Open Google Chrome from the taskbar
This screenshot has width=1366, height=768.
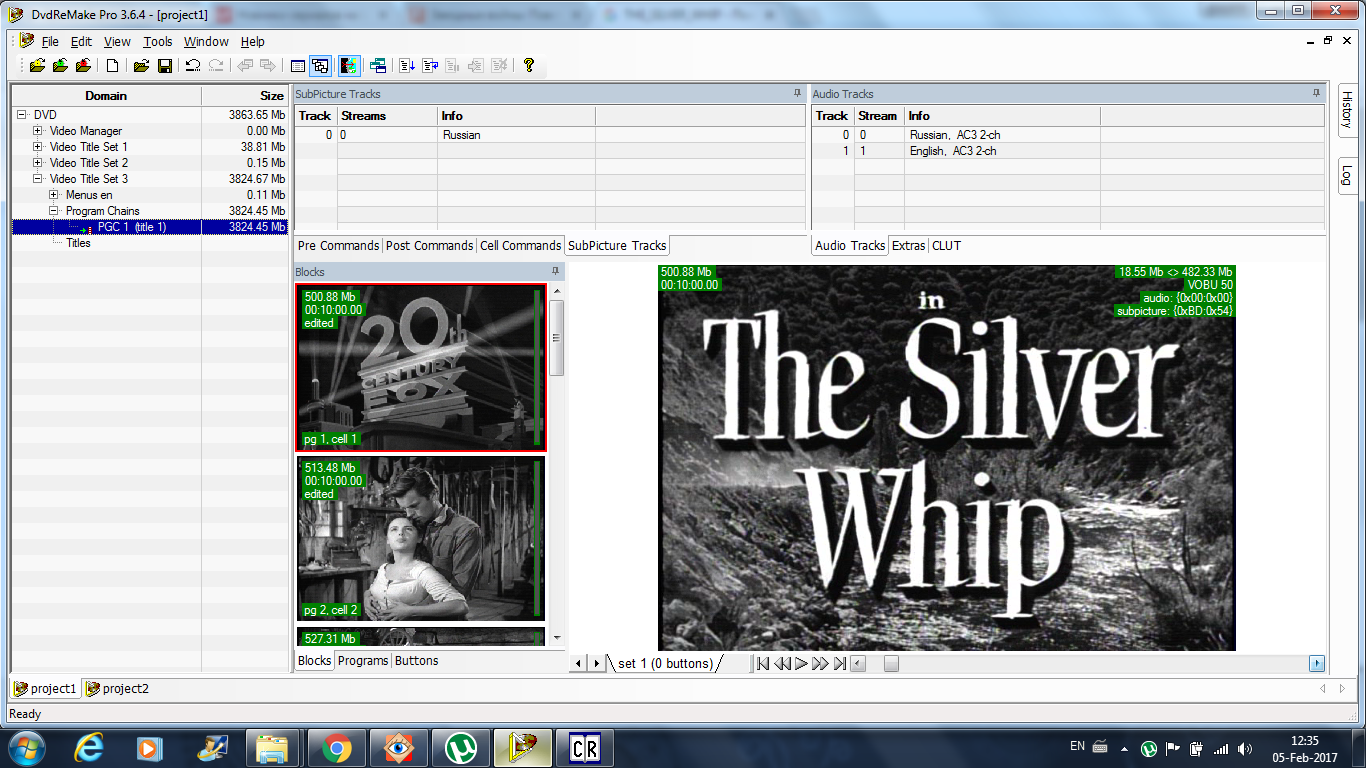[x=337, y=748]
